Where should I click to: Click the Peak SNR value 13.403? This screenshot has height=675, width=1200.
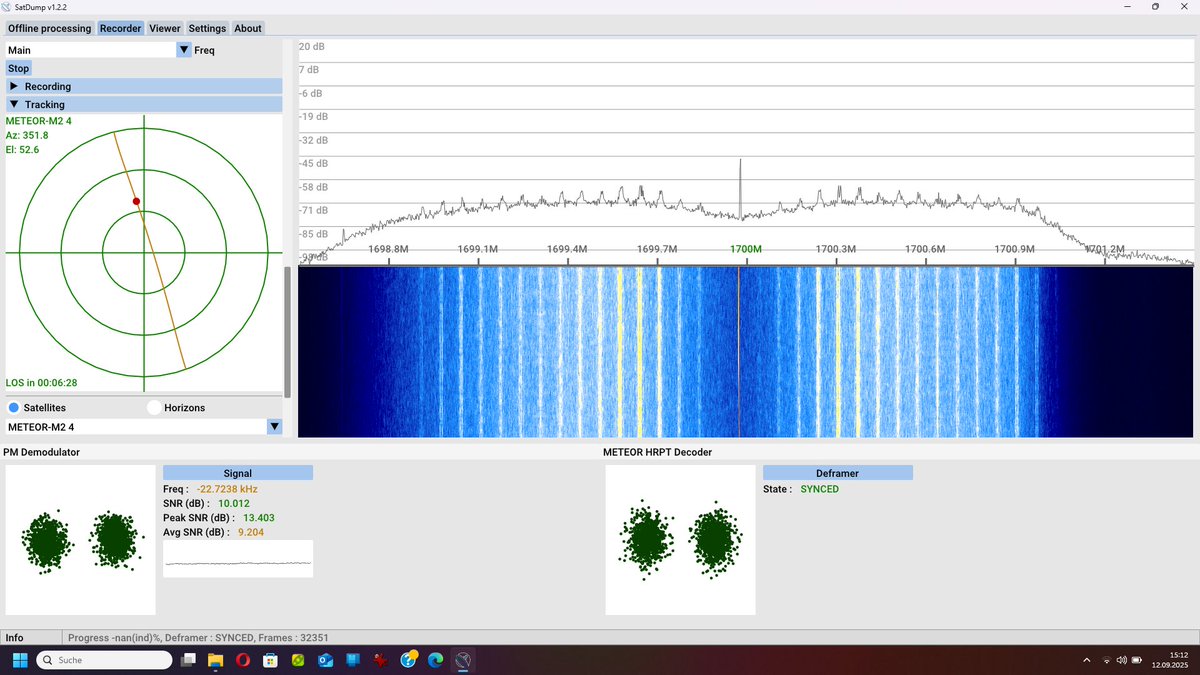coord(259,518)
